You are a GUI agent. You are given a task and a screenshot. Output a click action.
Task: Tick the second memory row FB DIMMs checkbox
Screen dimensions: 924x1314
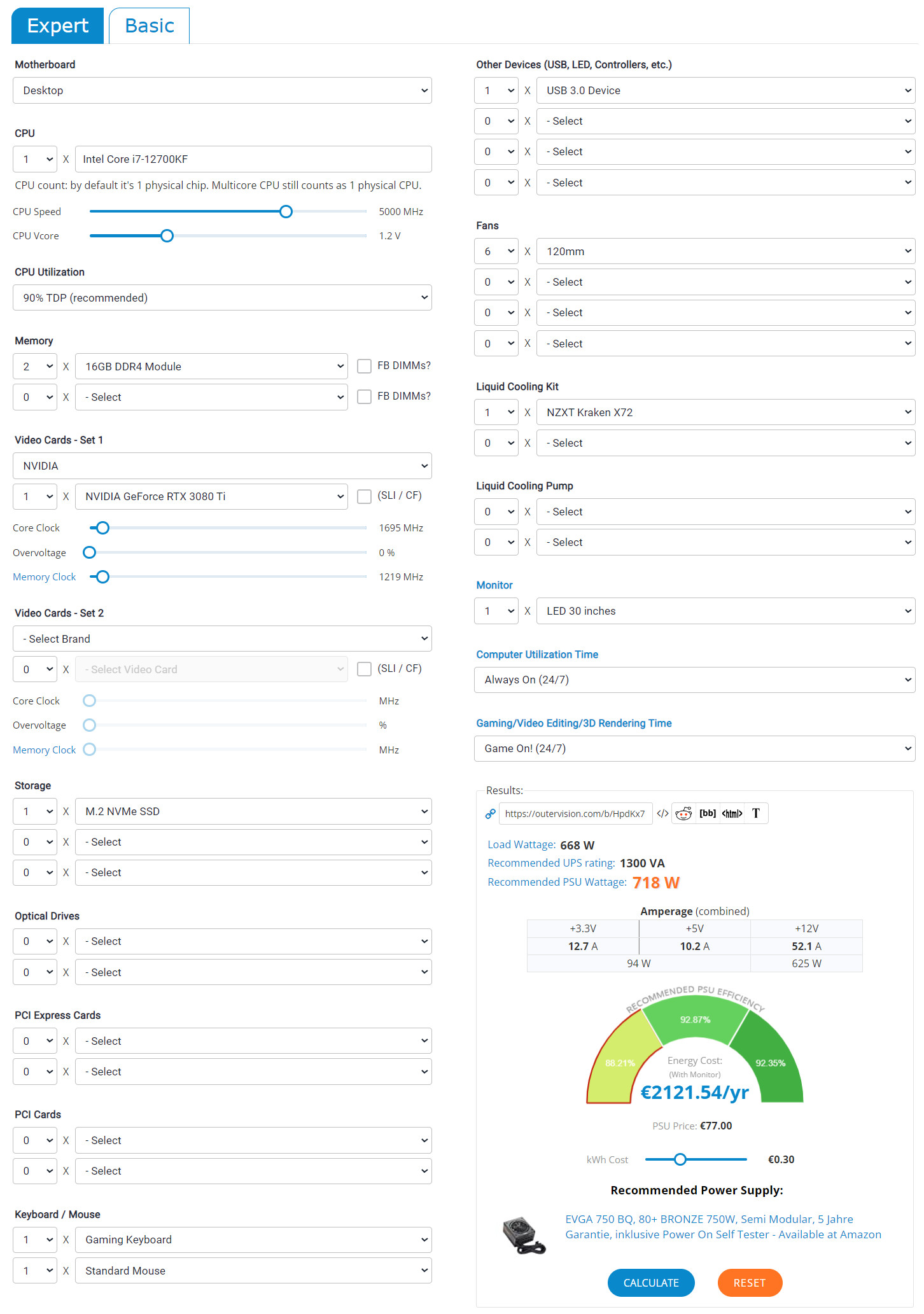click(x=364, y=396)
